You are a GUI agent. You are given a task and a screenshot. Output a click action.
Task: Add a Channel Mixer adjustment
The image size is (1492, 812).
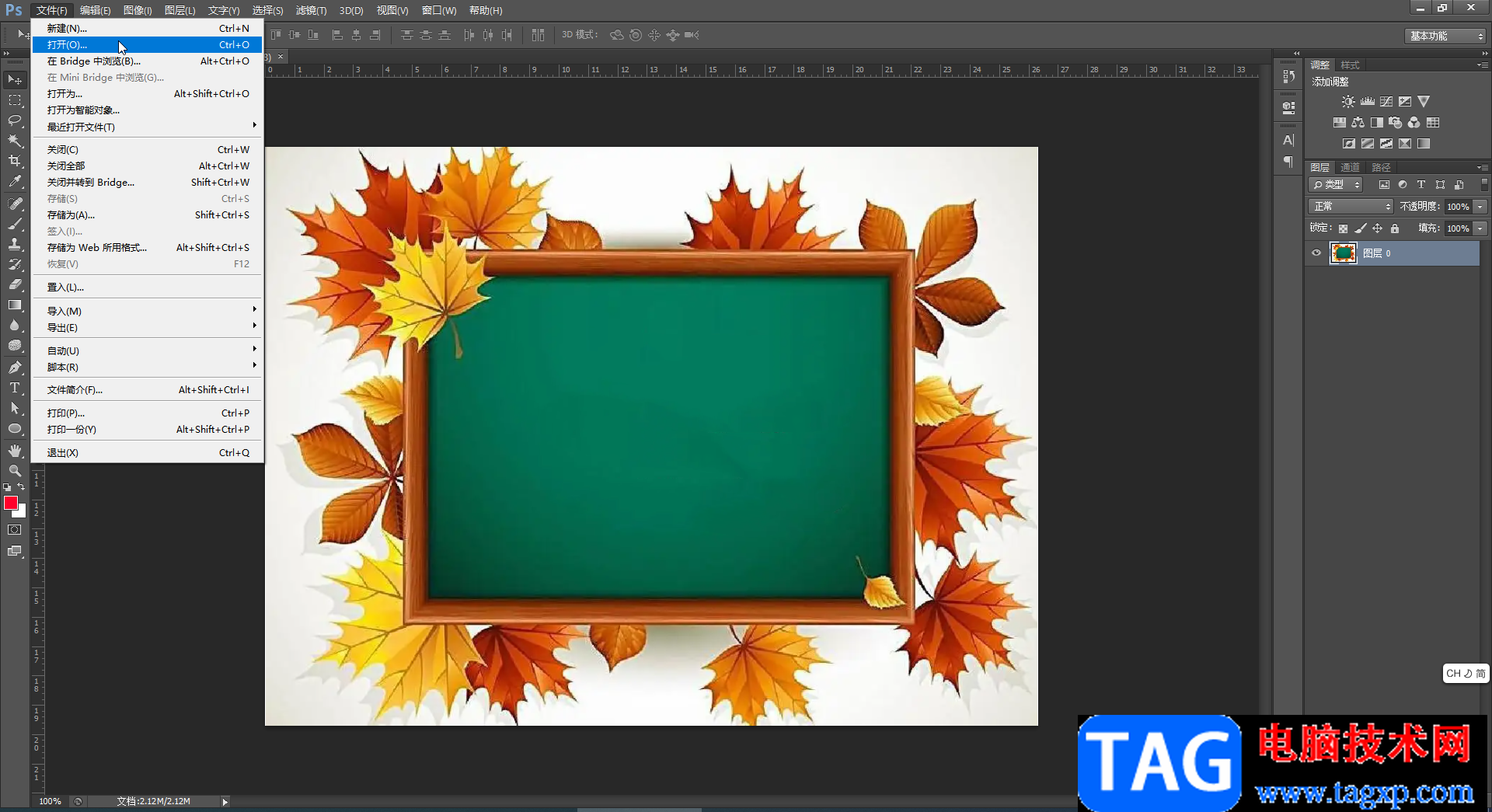1414,123
